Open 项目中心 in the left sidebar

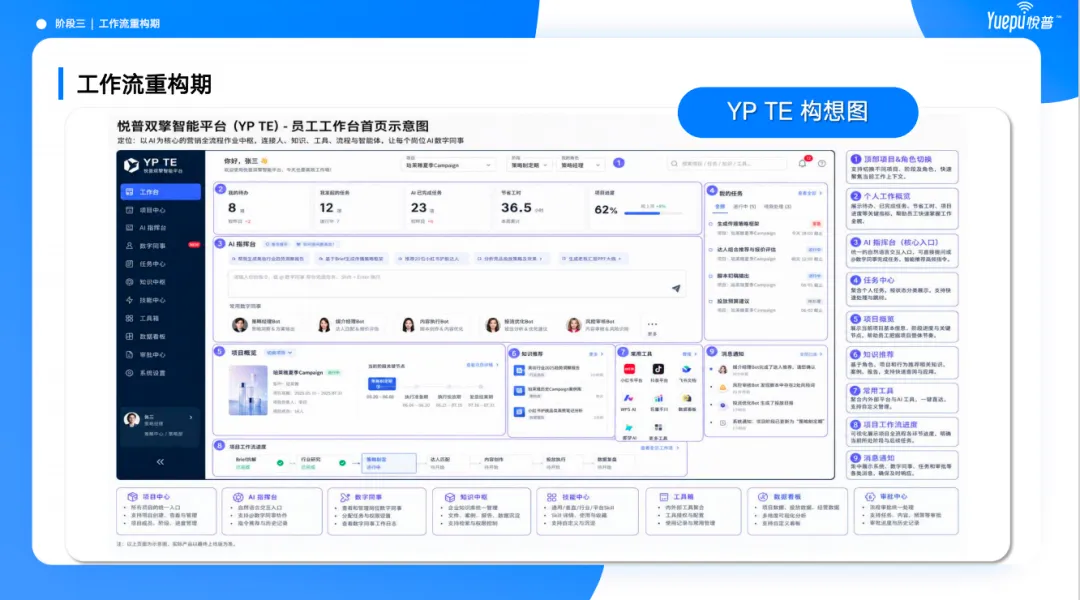160,210
